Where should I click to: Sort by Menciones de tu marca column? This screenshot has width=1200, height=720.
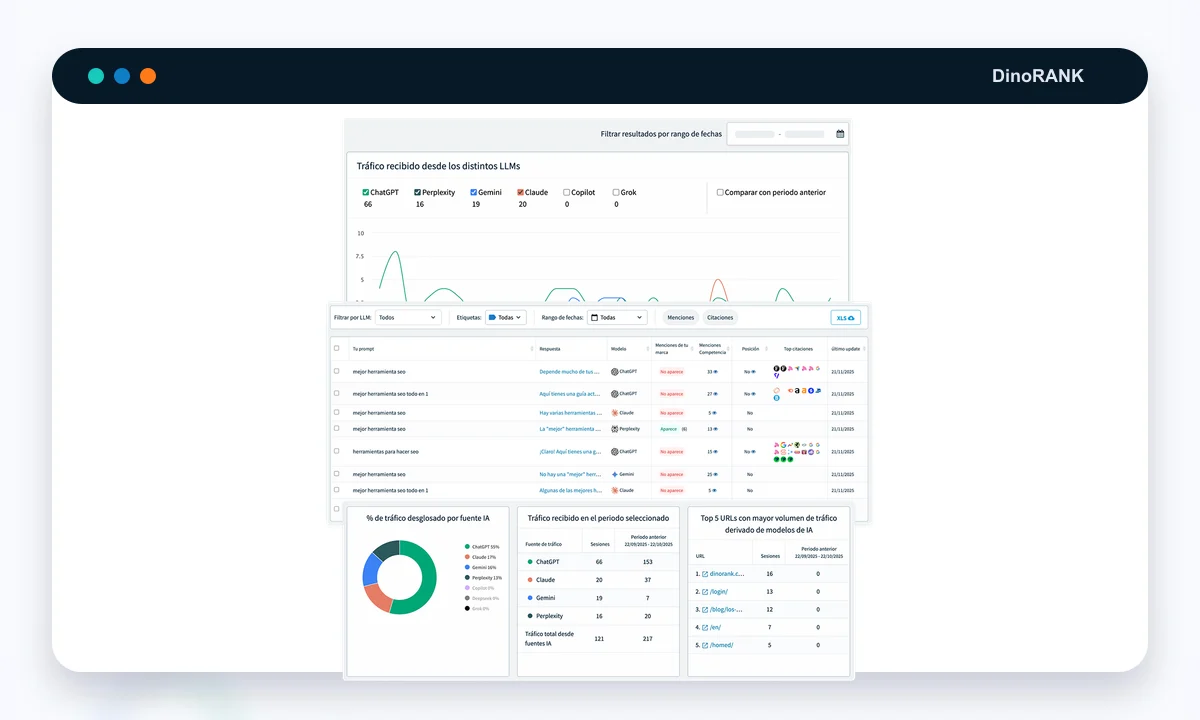pos(673,349)
